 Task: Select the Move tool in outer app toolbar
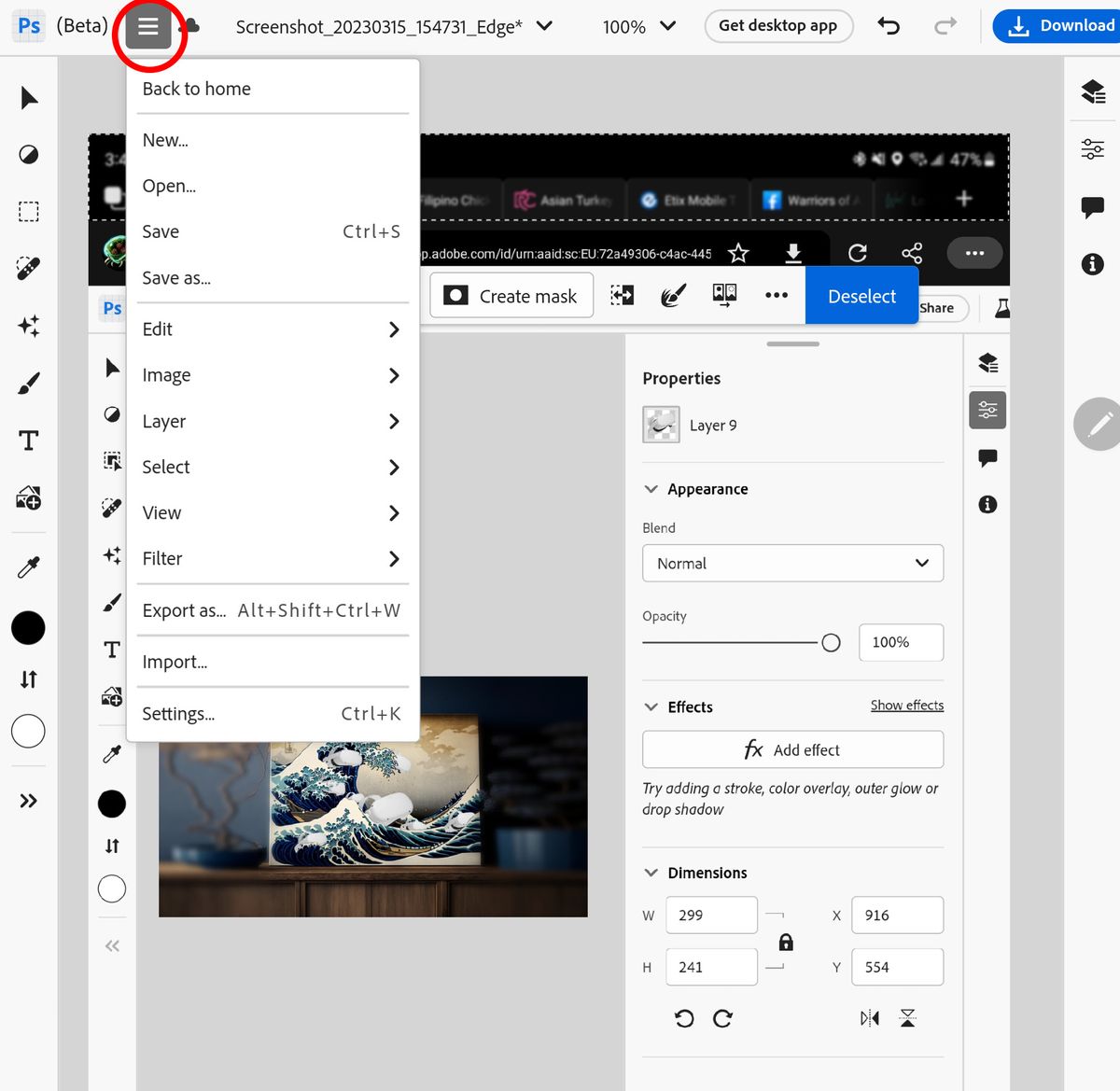pyautogui.click(x=29, y=98)
